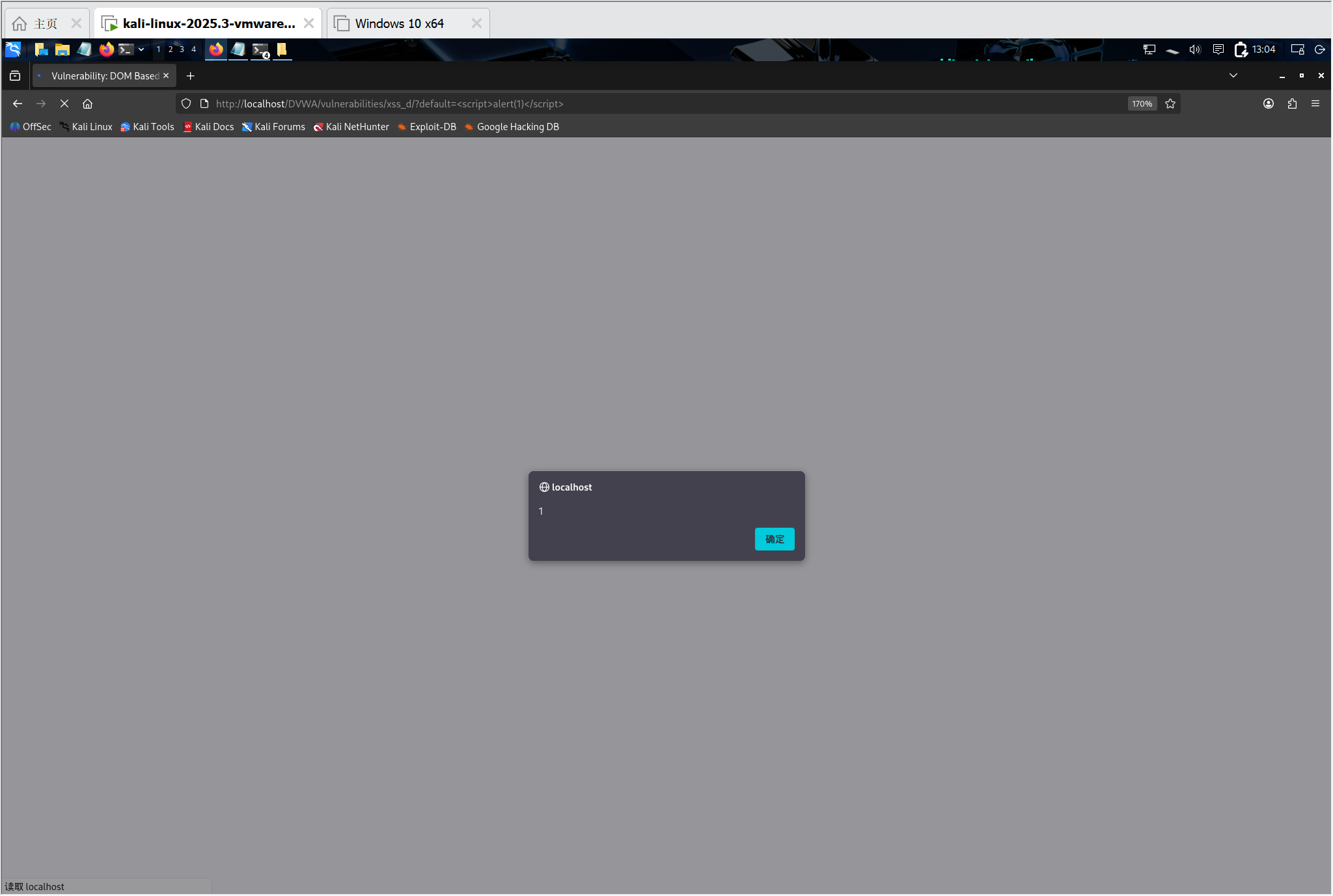Stop page loading with the X icon
Viewport: 1333px width, 896px height.
[64, 103]
